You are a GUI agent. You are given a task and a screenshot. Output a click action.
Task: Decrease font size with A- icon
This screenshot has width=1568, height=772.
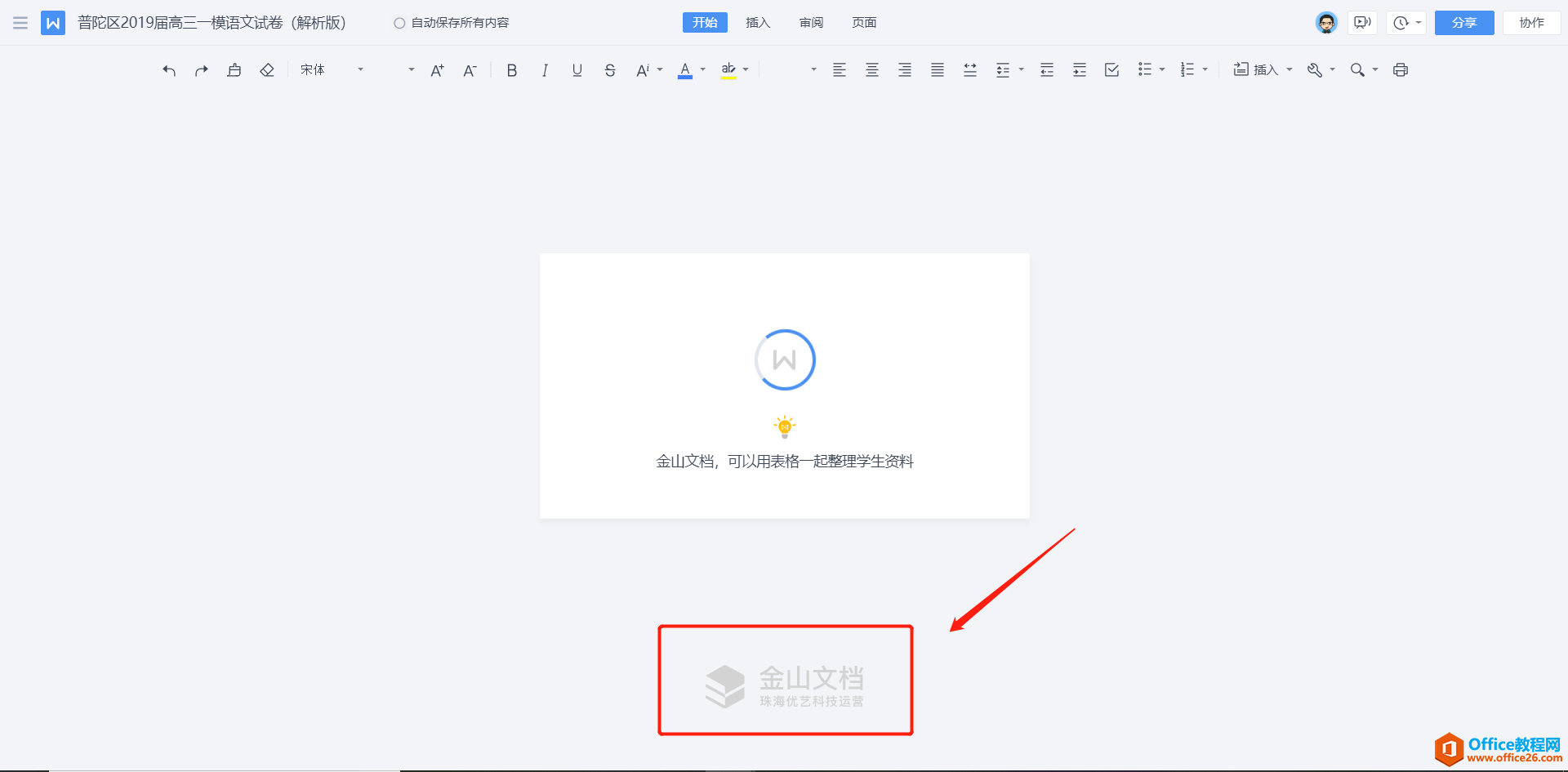[x=470, y=70]
